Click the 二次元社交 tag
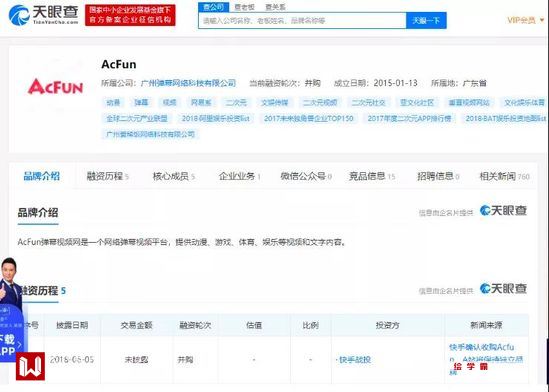The image size is (549, 392). tap(368, 102)
